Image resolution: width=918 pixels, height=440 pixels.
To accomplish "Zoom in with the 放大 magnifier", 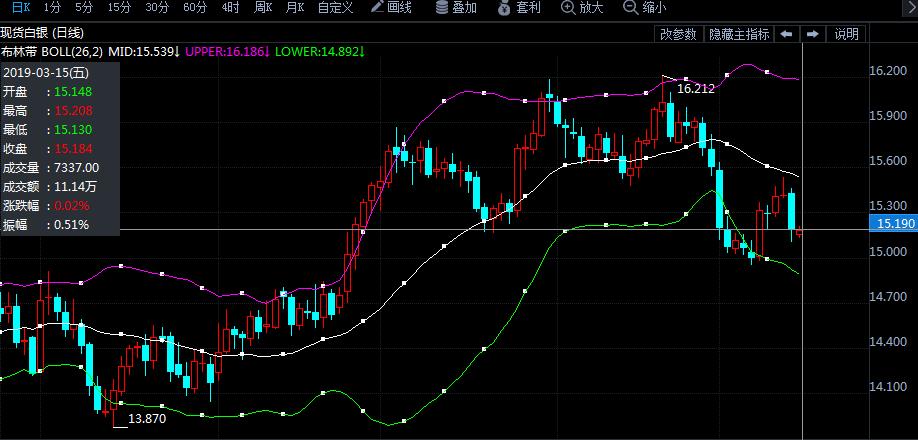I will pos(582,8).
